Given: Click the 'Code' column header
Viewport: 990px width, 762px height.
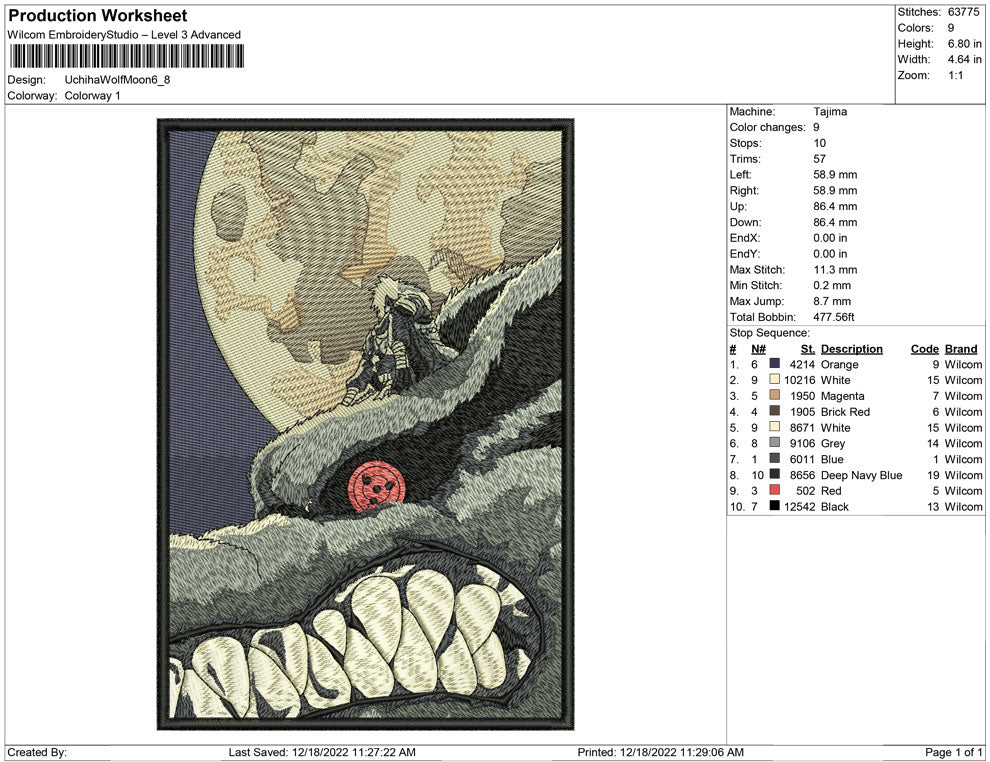Looking at the screenshot, I should pyautogui.click(x=925, y=349).
